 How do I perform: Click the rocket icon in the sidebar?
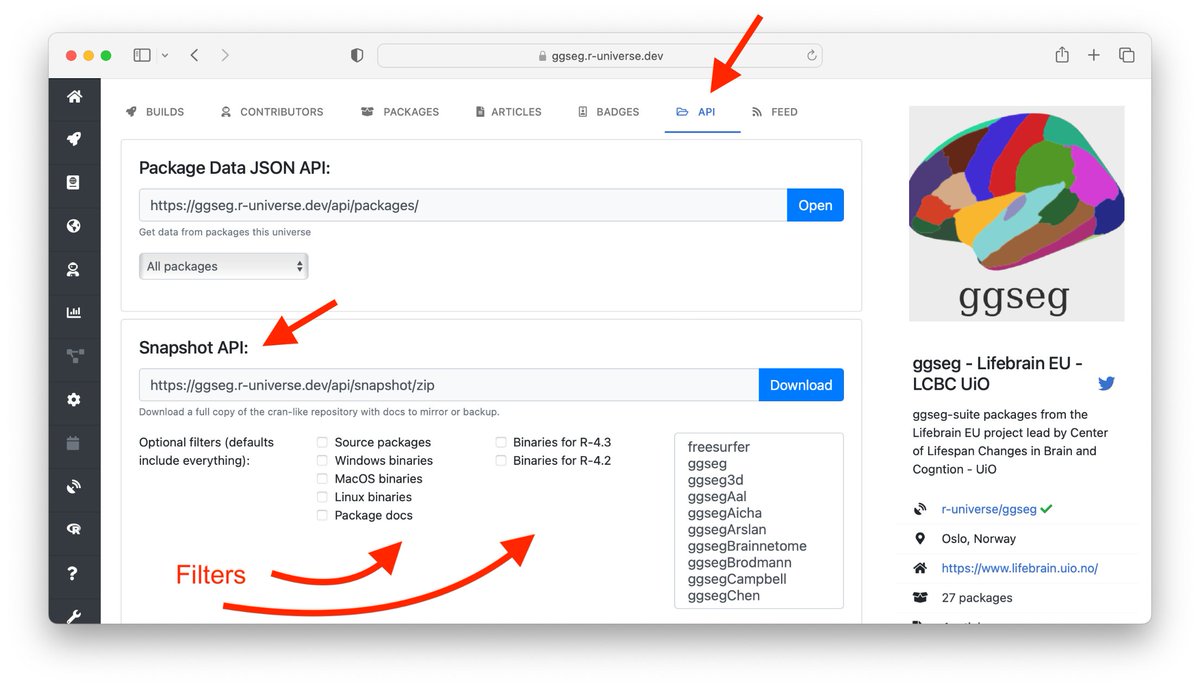[x=74, y=140]
